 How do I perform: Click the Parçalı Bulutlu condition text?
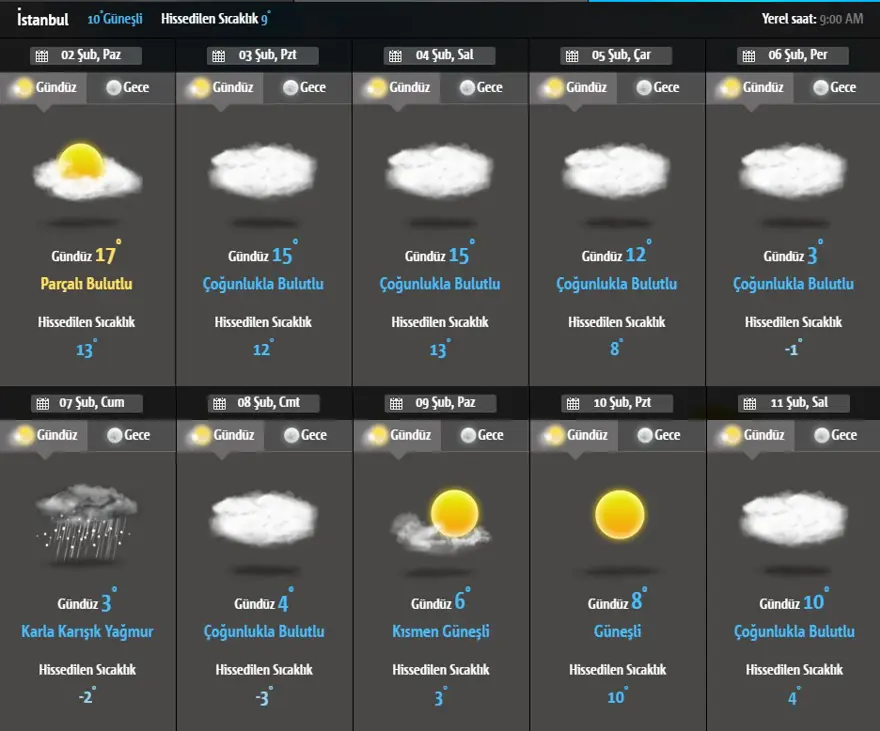(86, 284)
